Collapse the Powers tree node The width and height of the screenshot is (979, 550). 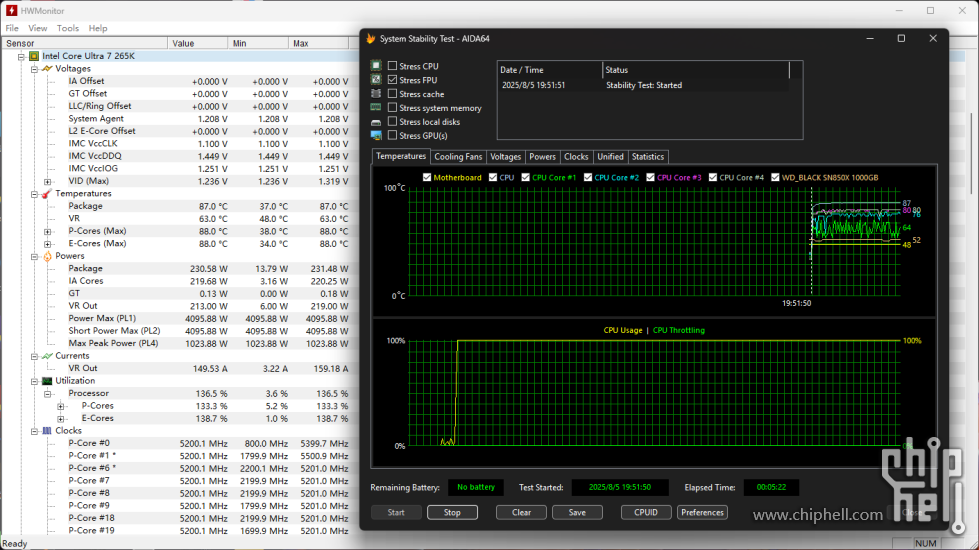pos(34,257)
